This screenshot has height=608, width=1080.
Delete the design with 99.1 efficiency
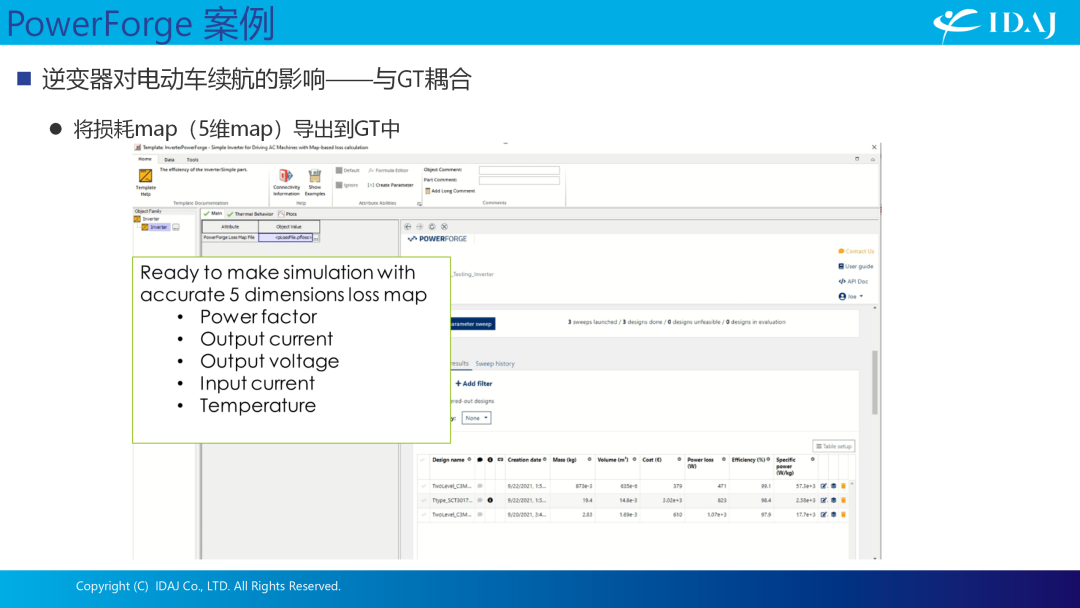(843, 486)
